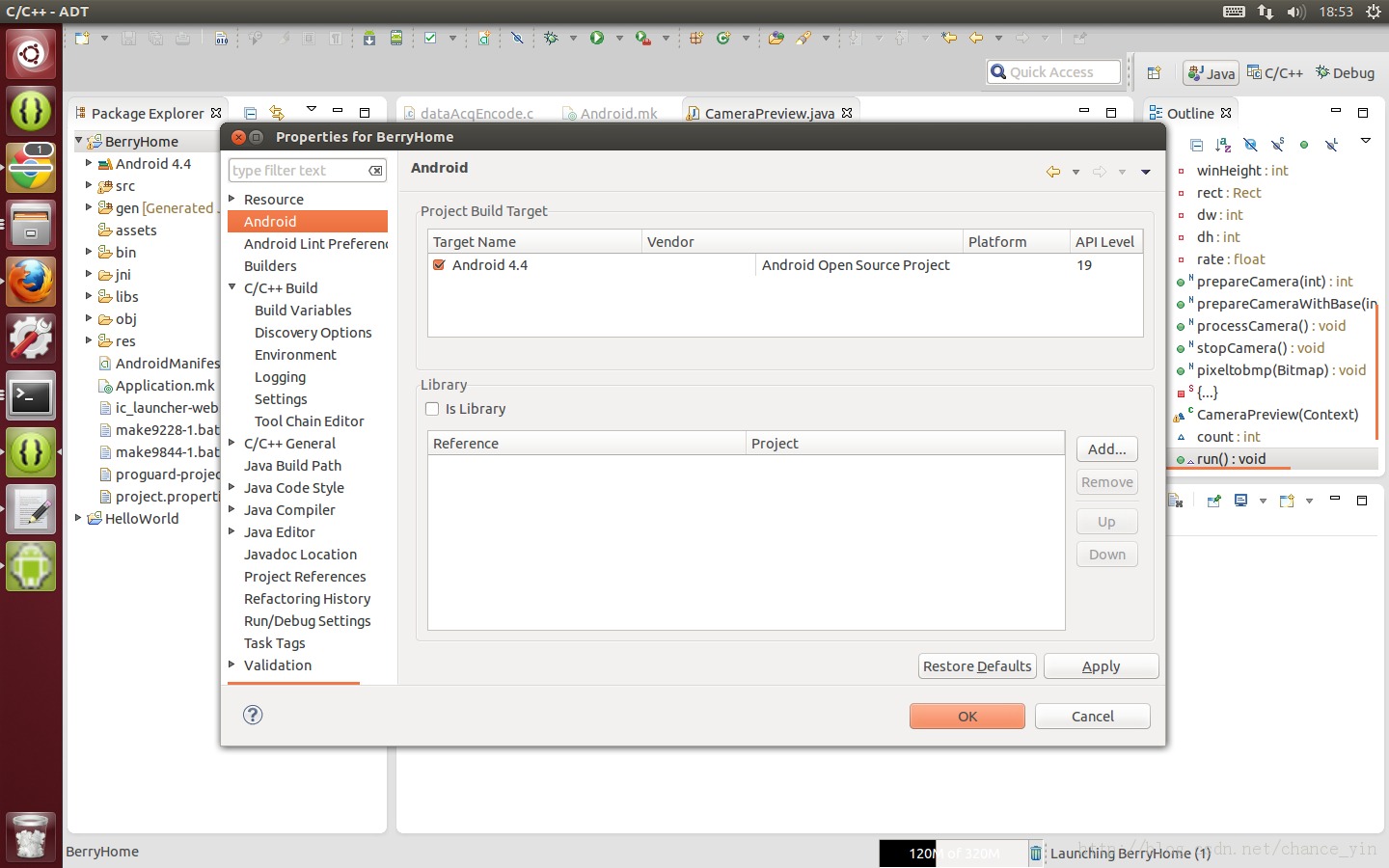
Task: Open Terminal from the launcher dock
Action: click(31, 396)
